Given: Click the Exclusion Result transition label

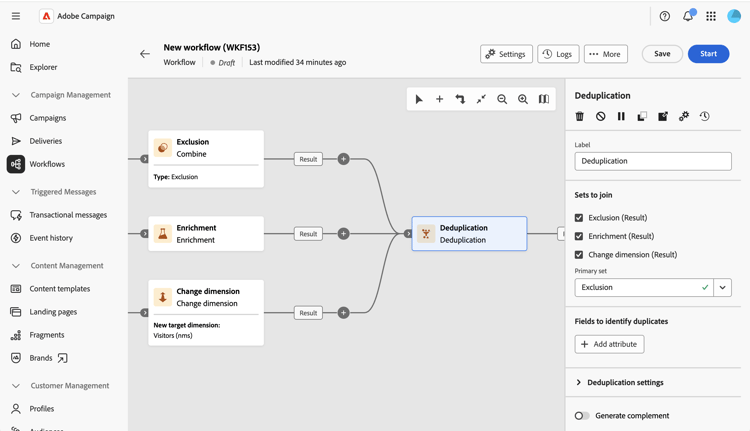Looking at the screenshot, I should pyautogui.click(x=308, y=159).
